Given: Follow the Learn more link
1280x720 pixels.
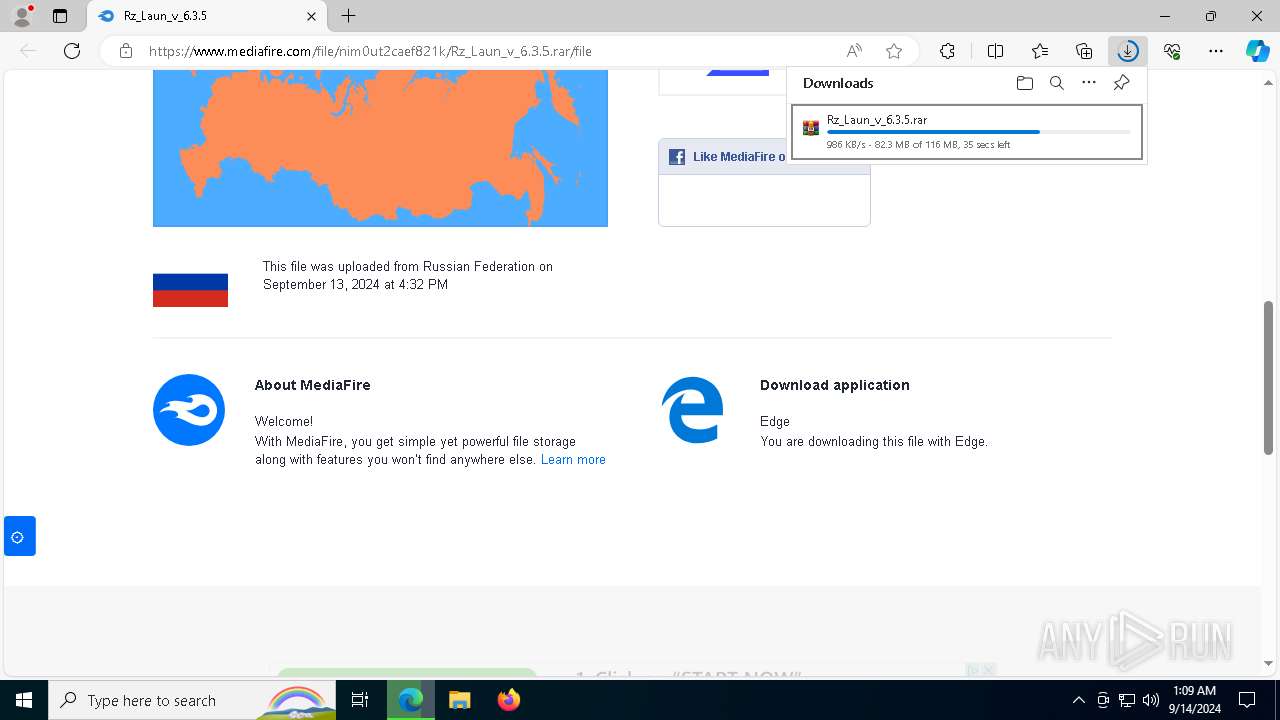Looking at the screenshot, I should point(573,460).
